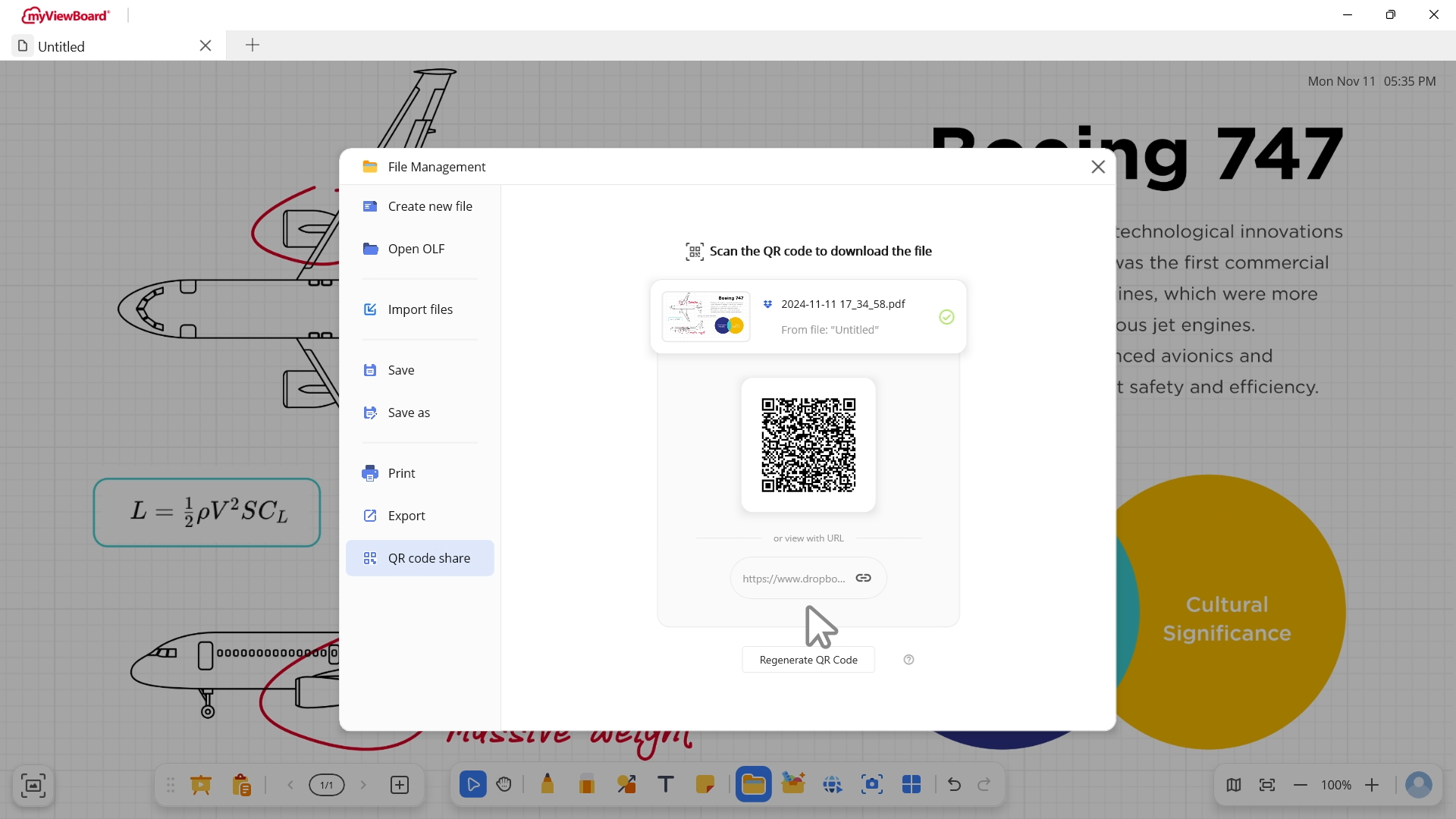Open the presentation board icon
Image resolution: width=1456 pixels, height=819 pixels.
click(201, 785)
